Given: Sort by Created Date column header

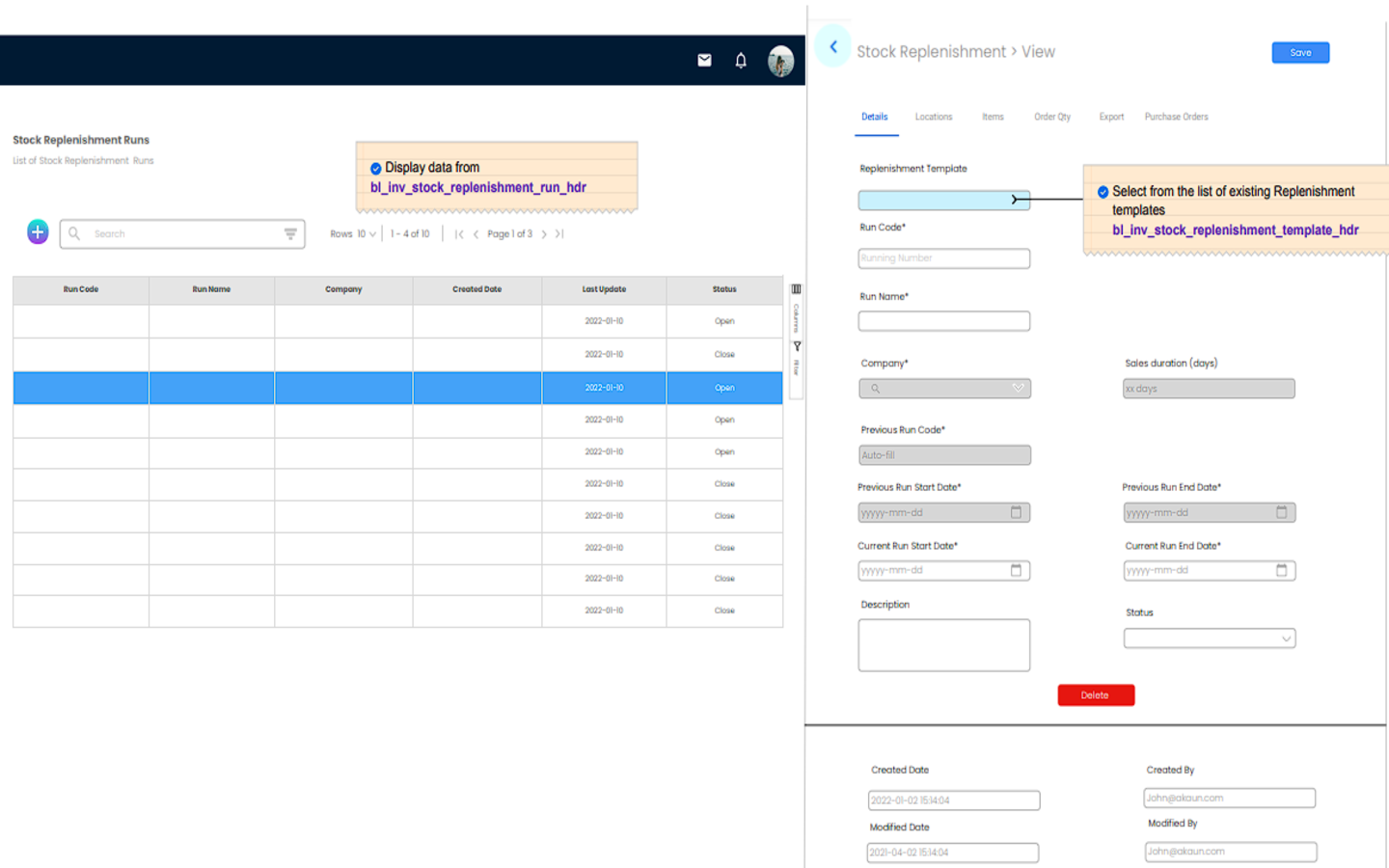Looking at the screenshot, I should click(x=477, y=289).
